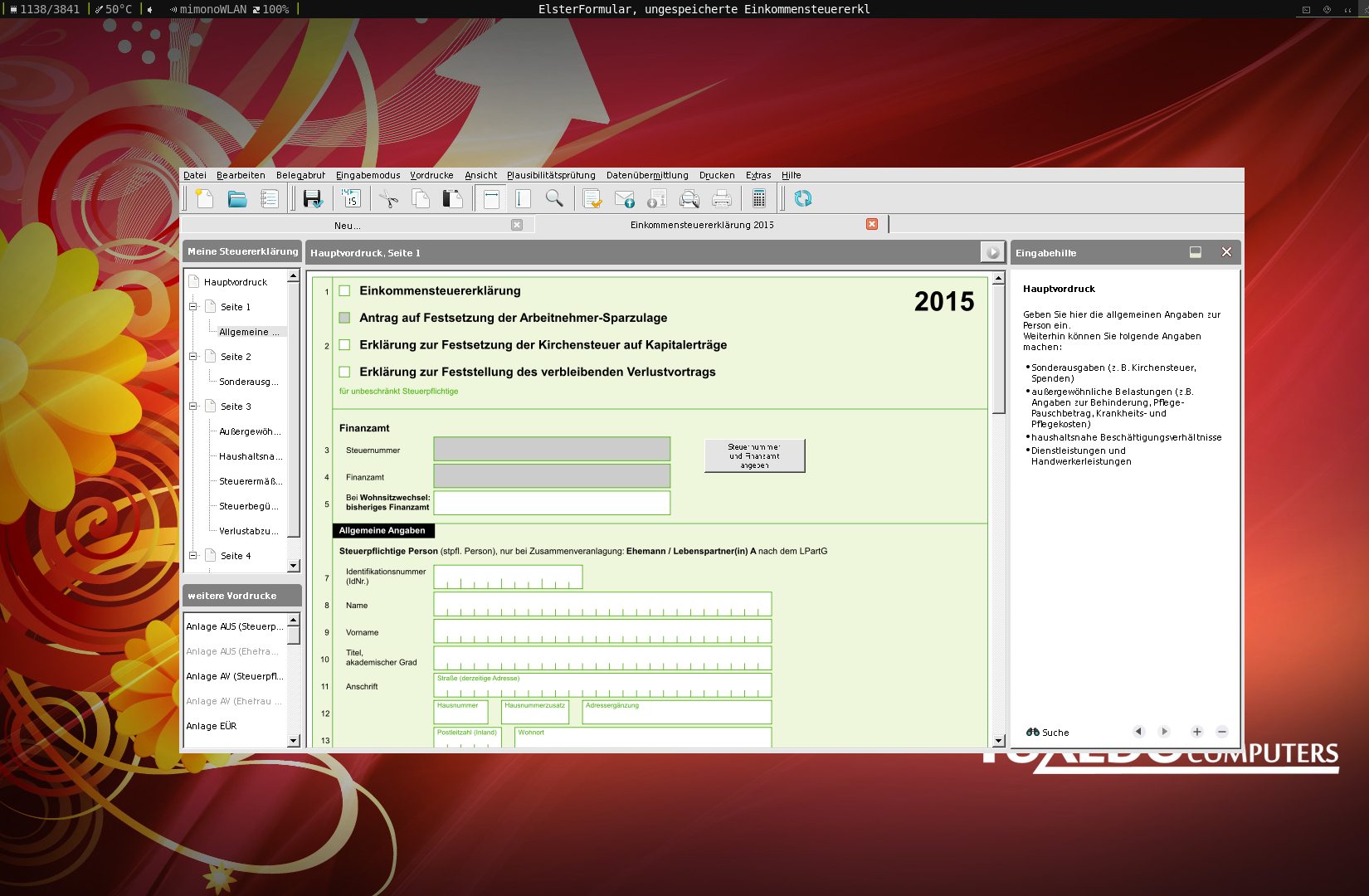Open Anlage EÜR form
Image resolution: width=1369 pixels, height=896 pixels.
212,726
